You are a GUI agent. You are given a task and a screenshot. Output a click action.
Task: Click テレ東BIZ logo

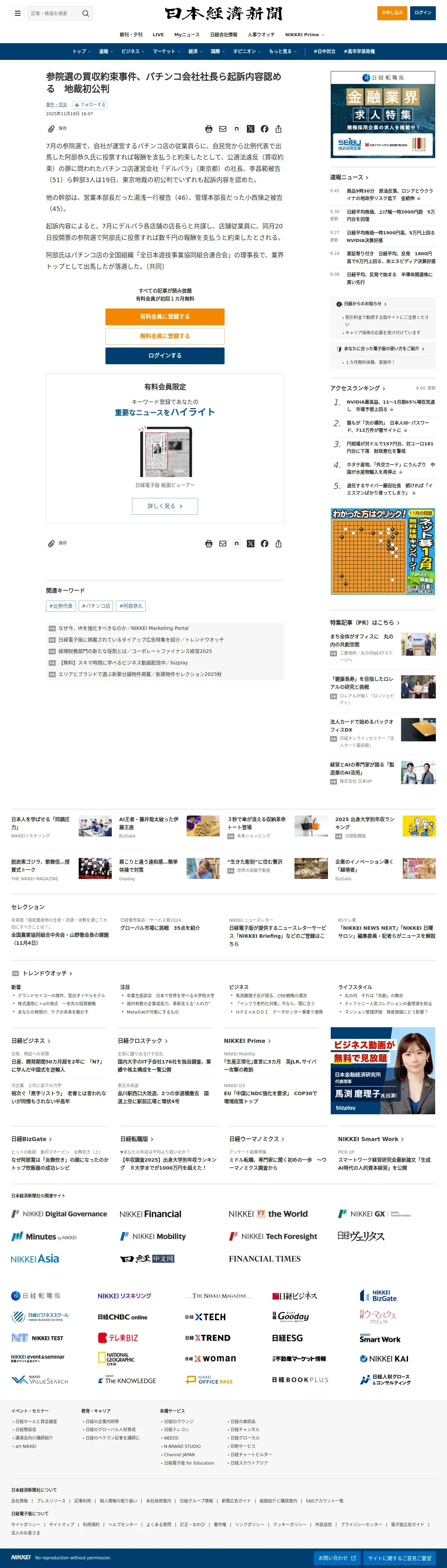(x=118, y=1338)
